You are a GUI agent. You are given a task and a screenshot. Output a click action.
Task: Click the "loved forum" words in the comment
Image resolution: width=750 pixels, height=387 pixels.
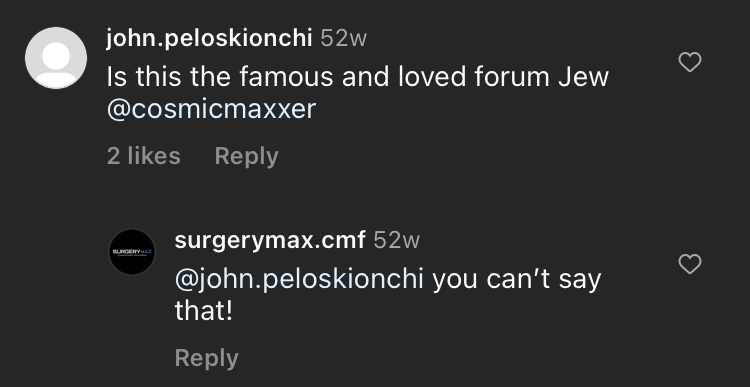(474, 77)
